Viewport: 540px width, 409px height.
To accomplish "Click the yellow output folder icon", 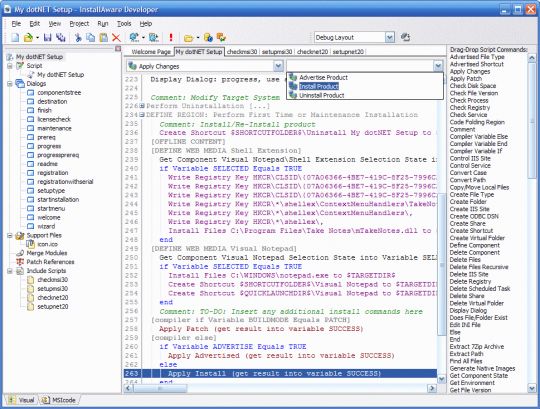I will coord(188,38).
